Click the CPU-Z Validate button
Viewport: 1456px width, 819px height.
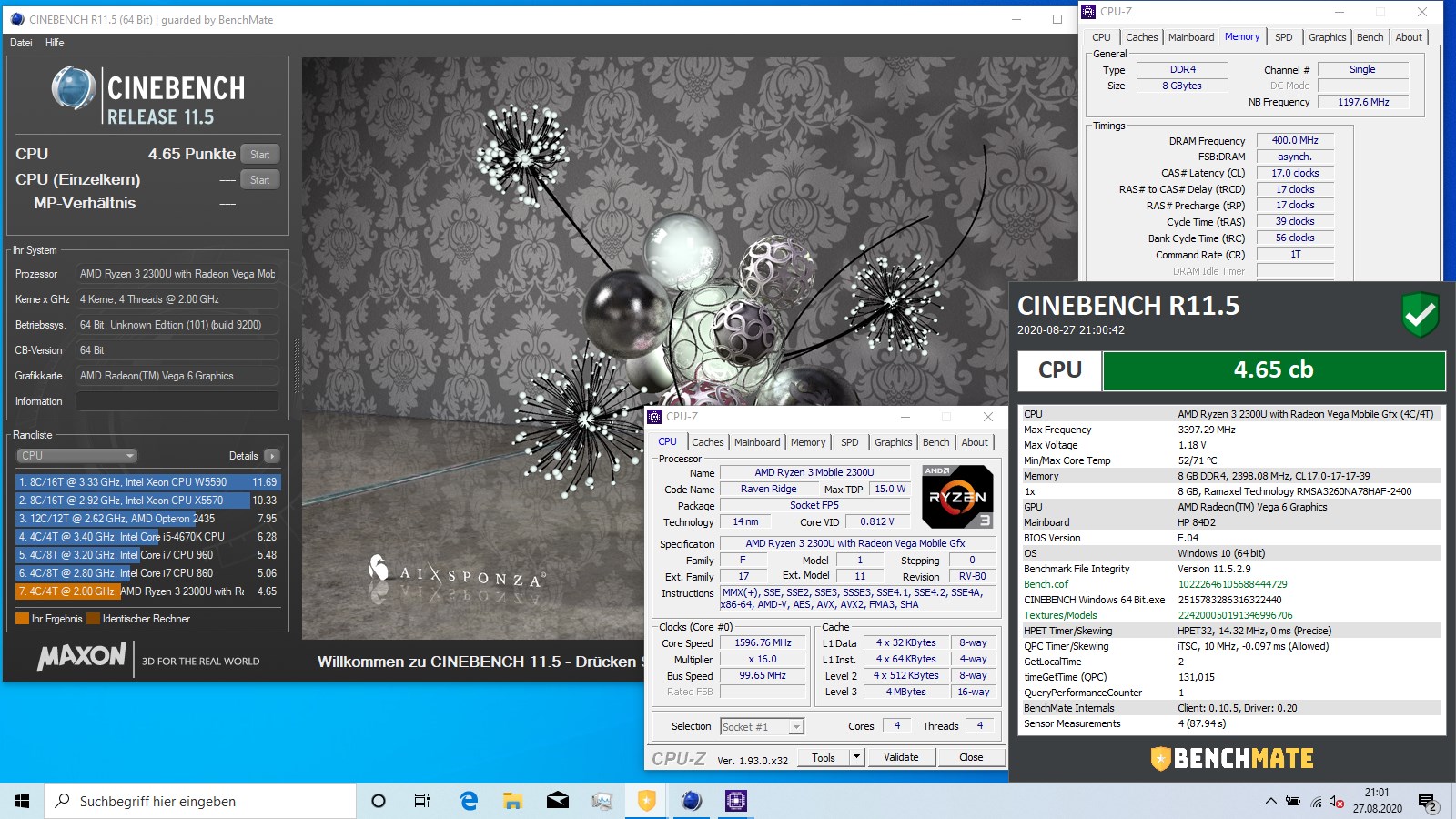click(x=901, y=757)
